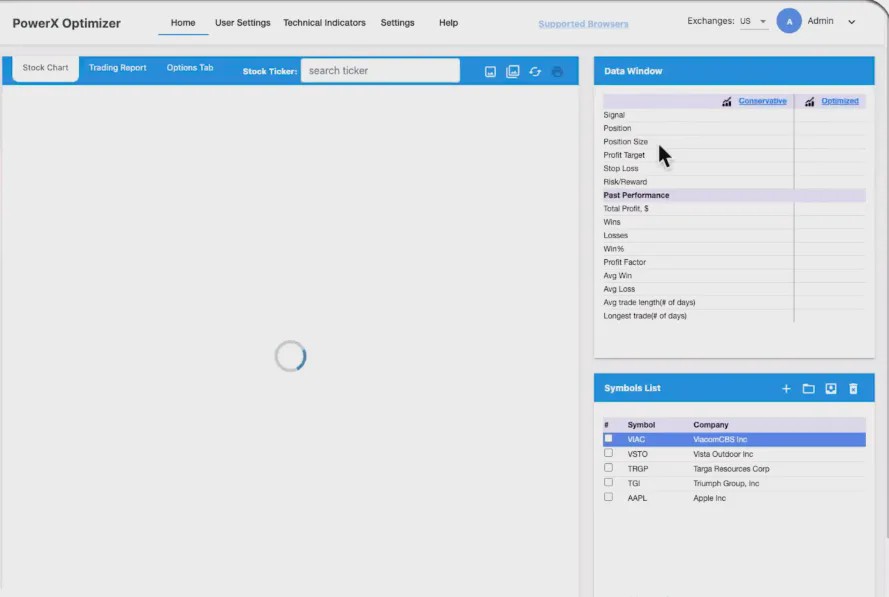Expand the Admin account menu chevron
The height and width of the screenshot is (597, 889).
coord(852,22)
